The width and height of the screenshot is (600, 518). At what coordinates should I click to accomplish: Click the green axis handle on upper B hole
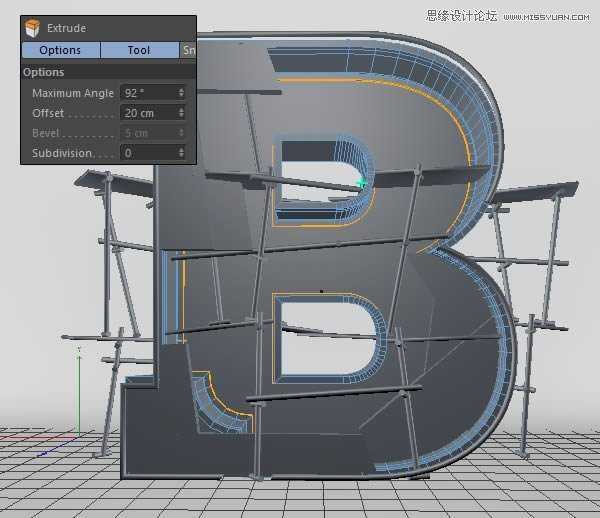tap(362, 183)
